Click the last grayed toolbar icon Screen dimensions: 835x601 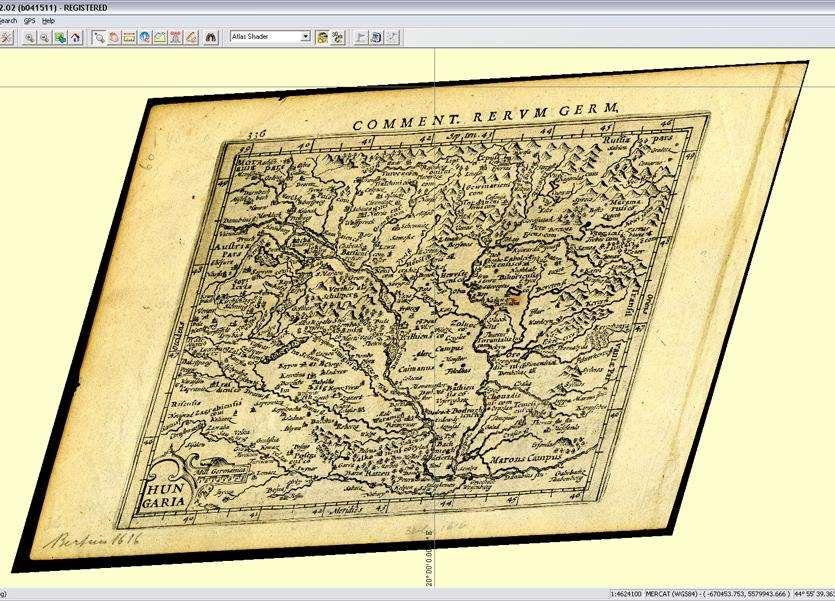pyautogui.click(x=392, y=37)
